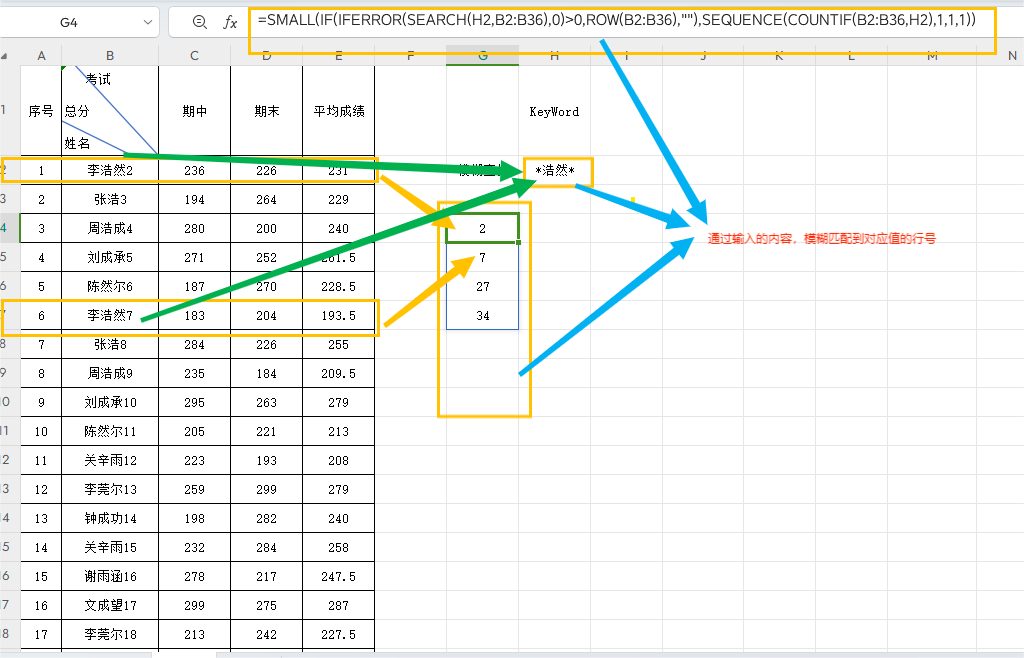Select name cell 关辛雨15
This screenshot has width=1024, height=658.
110,547
